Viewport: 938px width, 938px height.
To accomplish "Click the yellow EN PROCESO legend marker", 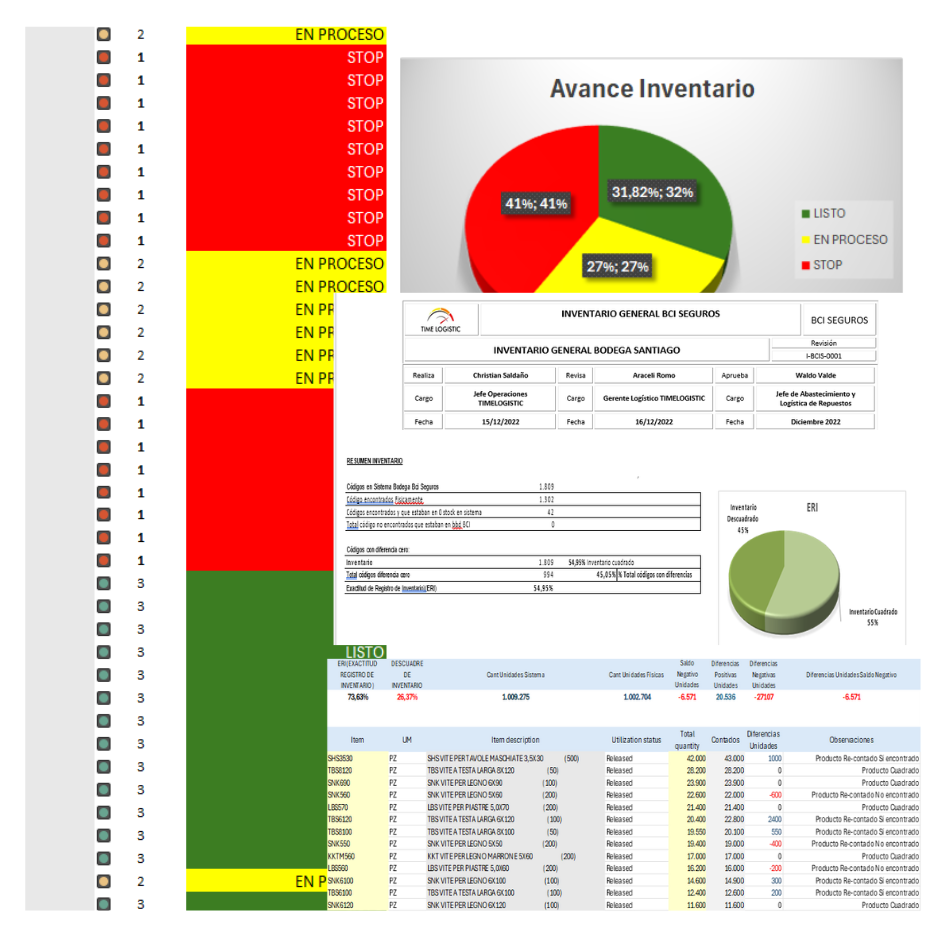I will [805, 239].
